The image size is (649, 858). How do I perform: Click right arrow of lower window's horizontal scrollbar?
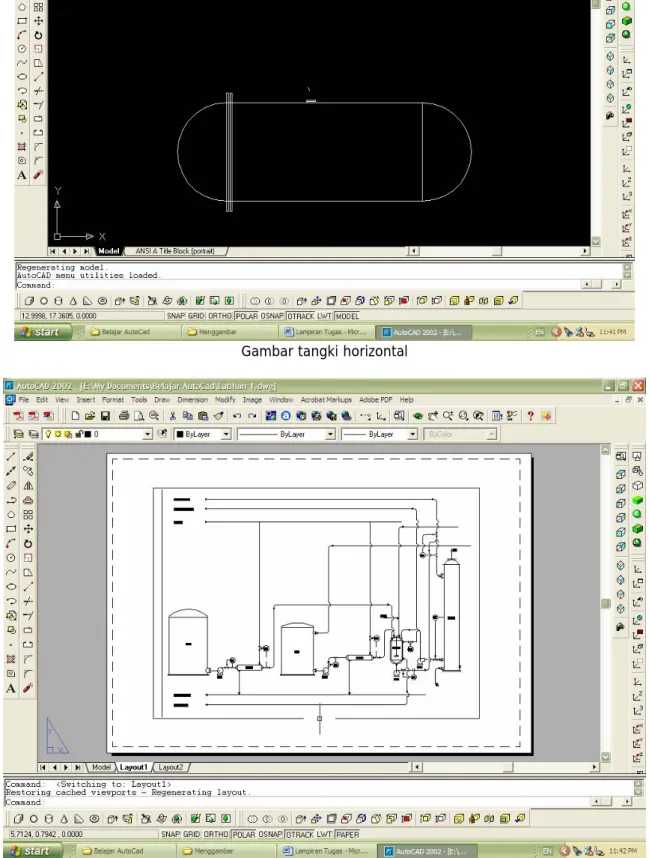594,767
